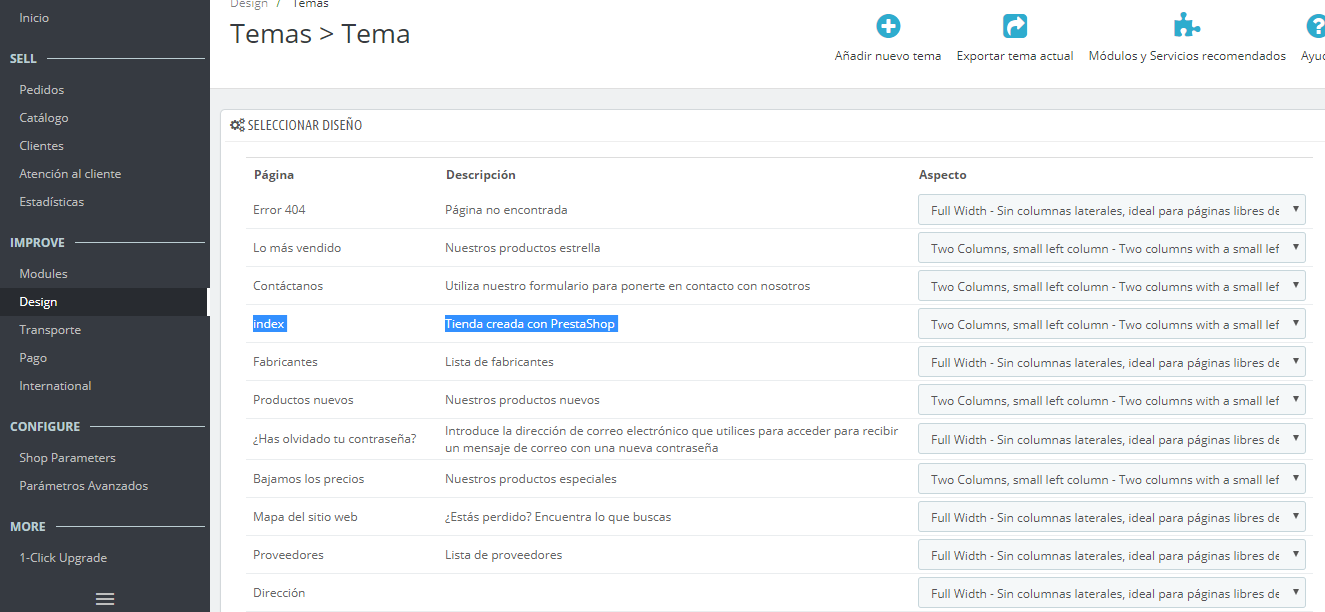Click the Exportar tema actual arrow icon
Image resolution: width=1325 pixels, height=612 pixels.
pyautogui.click(x=1014, y=26)
